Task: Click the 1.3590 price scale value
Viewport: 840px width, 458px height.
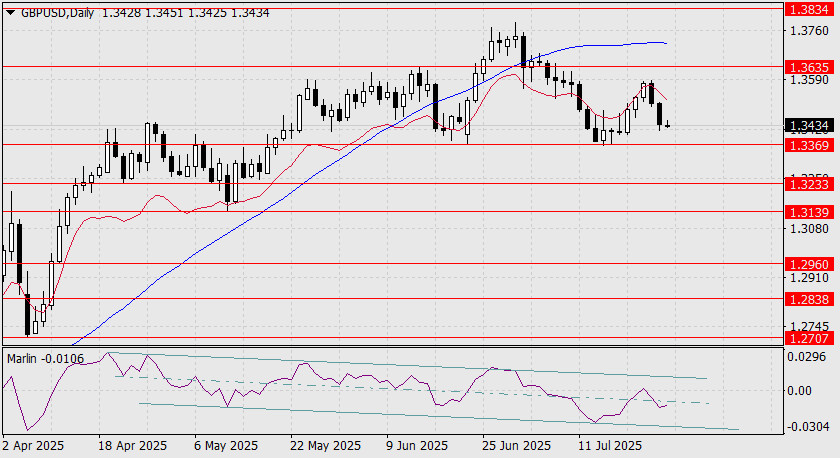Action: coord(809,80)
